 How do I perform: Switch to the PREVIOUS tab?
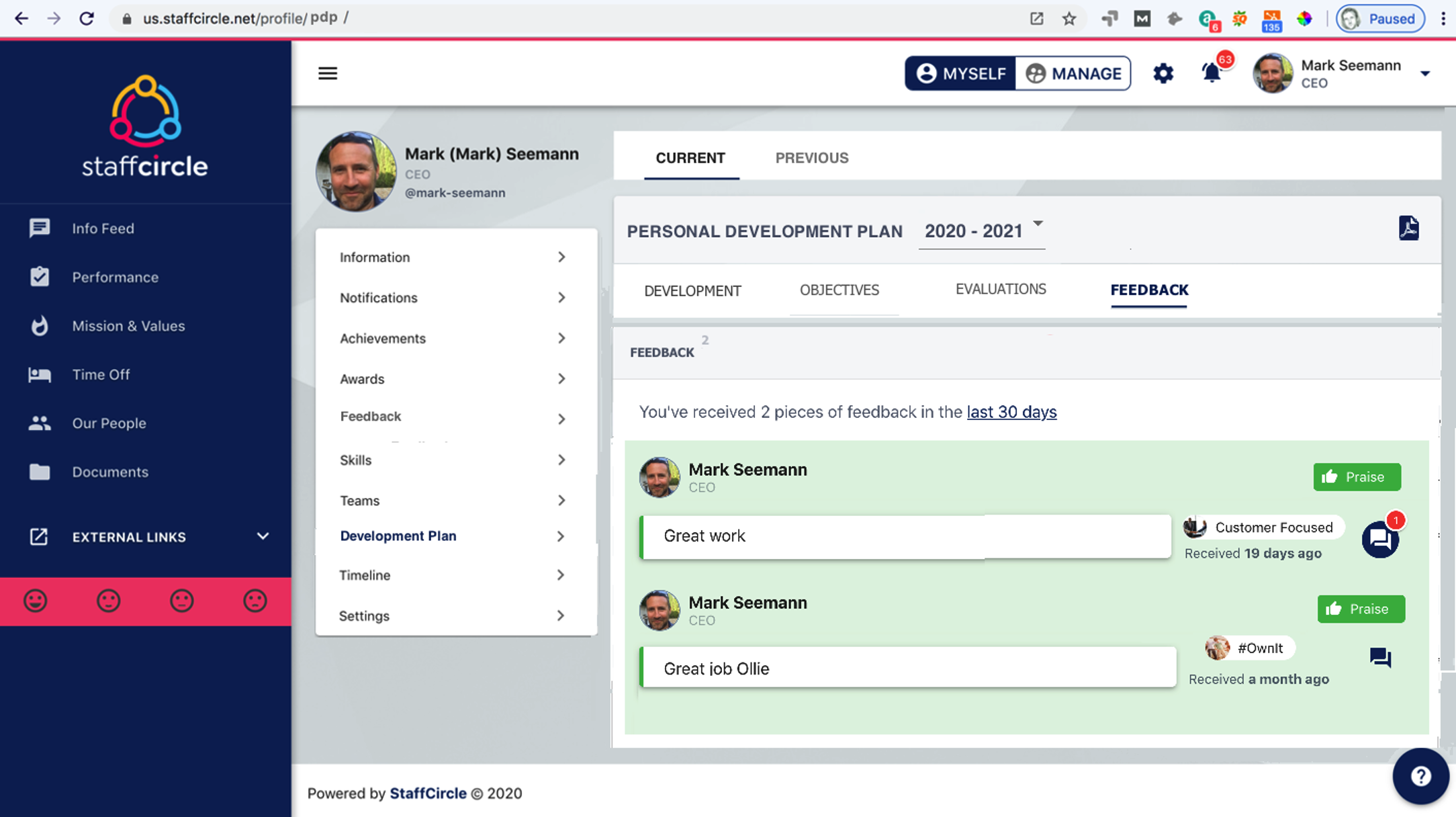point(812,159)
